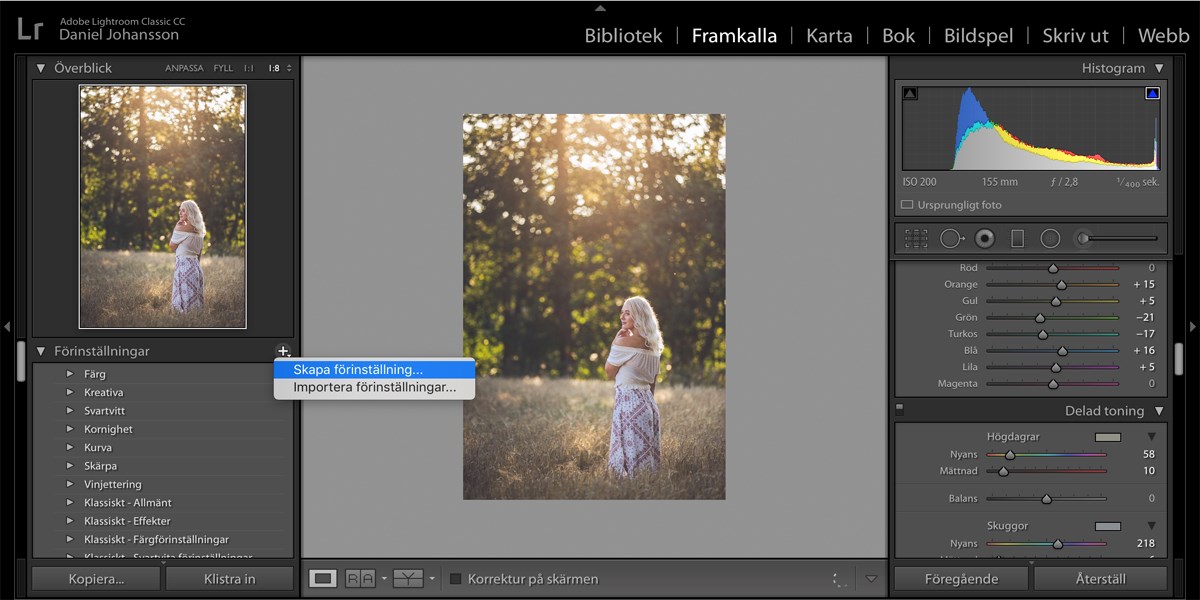Adjust the Balans slider
Screen dimensions: 1200x600
(x=1046, y=498)
